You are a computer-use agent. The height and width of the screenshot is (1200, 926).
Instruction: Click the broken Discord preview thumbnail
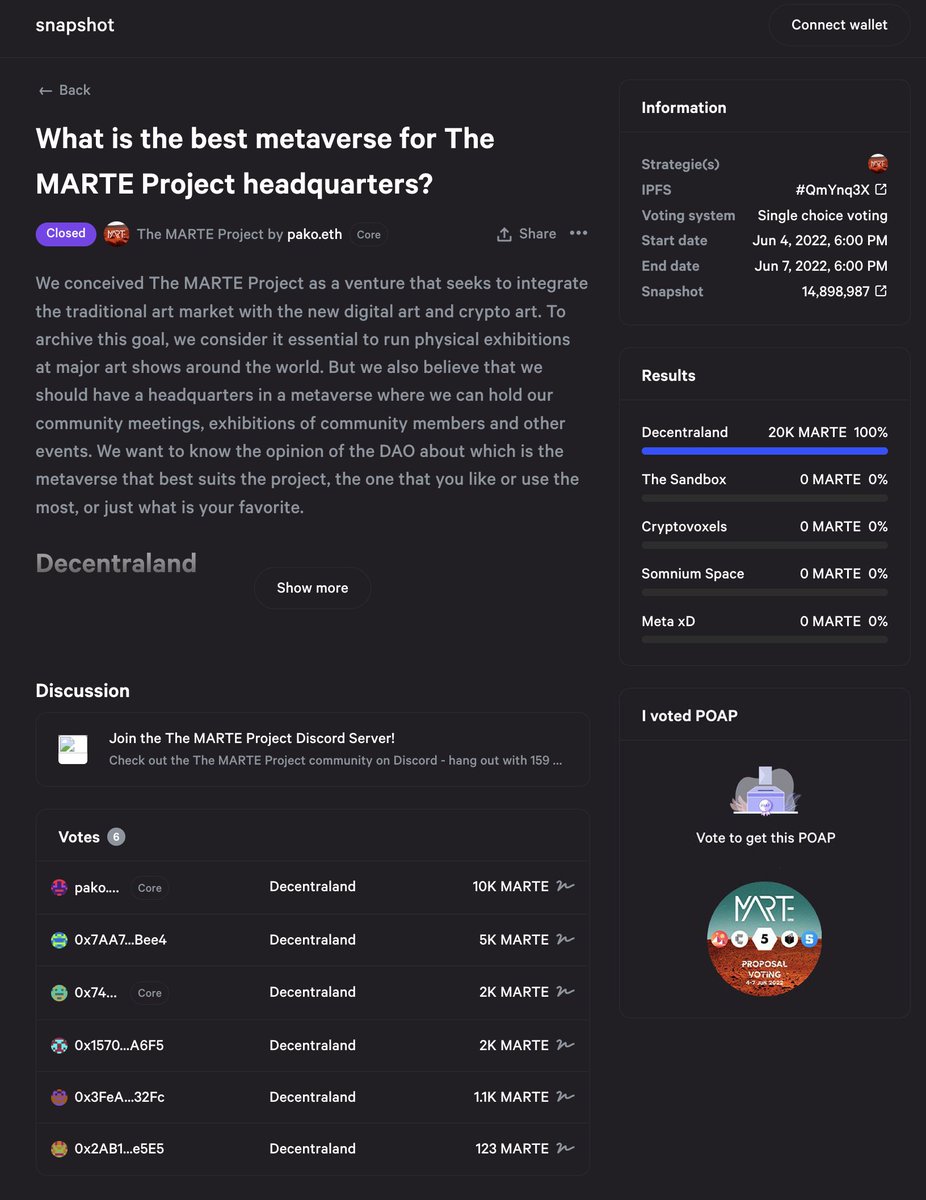[73, 749]
